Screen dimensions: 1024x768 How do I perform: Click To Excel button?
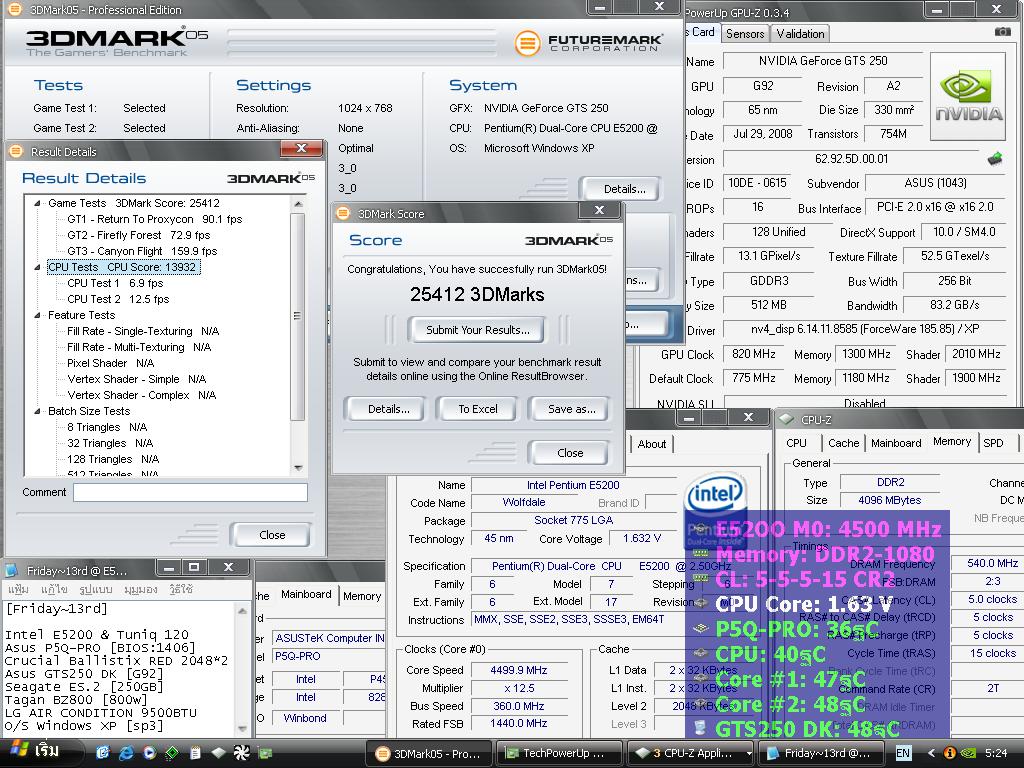pyautogui.click(x=477, y=409)
